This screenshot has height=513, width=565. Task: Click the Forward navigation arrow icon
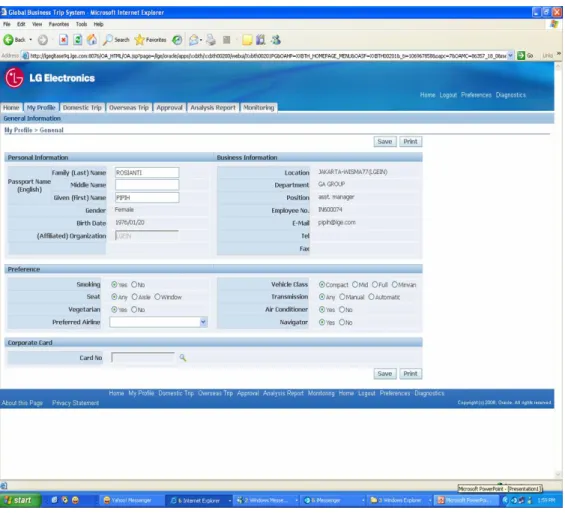coord(43,40)
